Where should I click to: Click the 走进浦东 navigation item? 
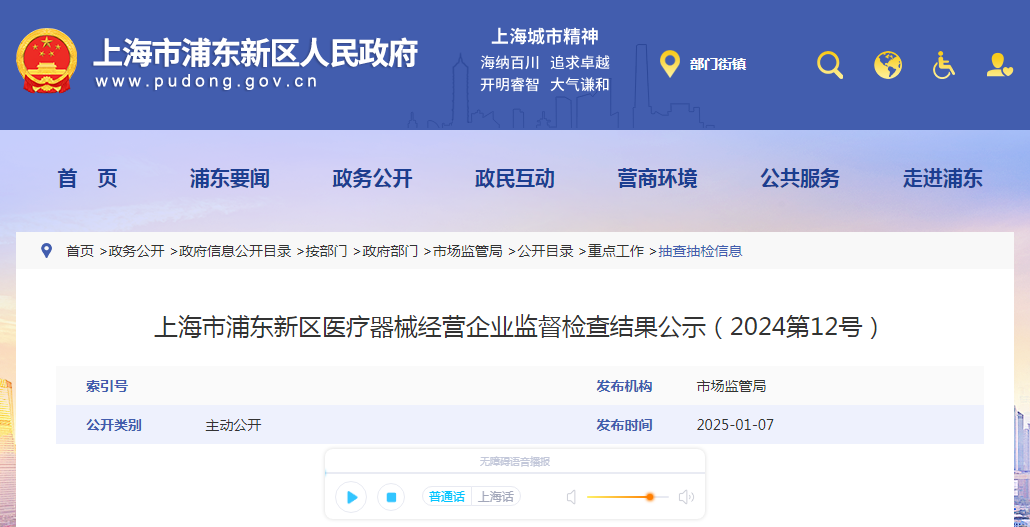[942, 179]
